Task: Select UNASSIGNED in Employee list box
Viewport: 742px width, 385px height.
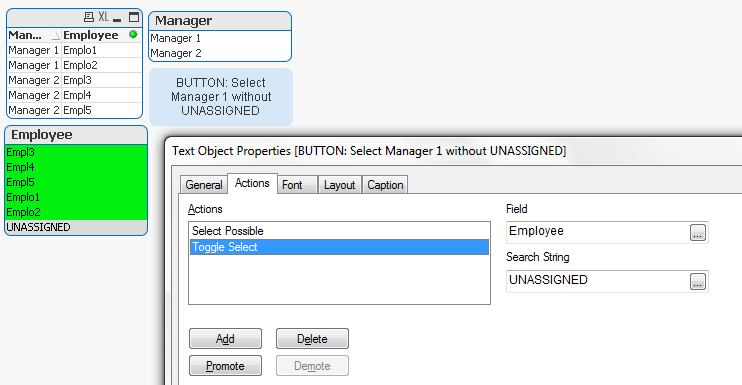Action: pos(76,227)
